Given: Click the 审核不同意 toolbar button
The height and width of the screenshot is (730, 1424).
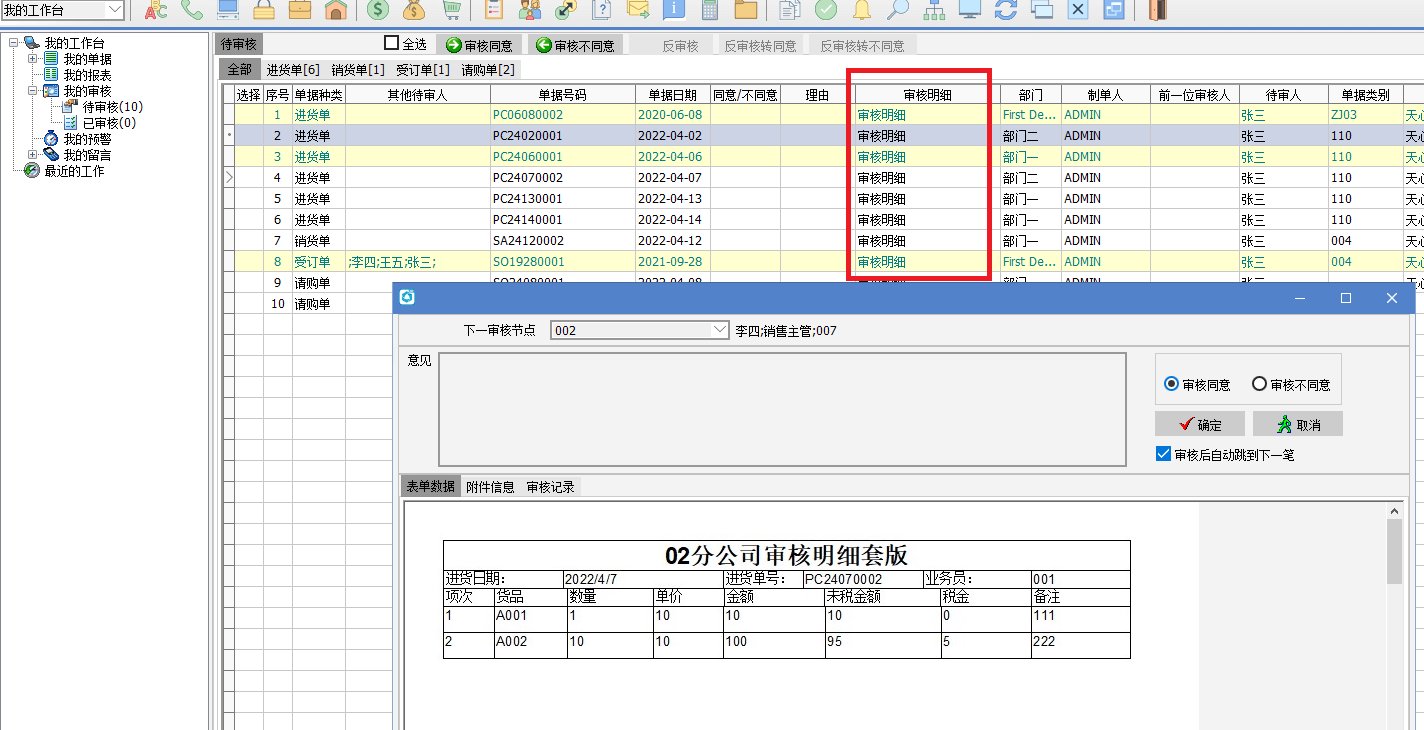Looking at the screenshot, I should [575, 45].
